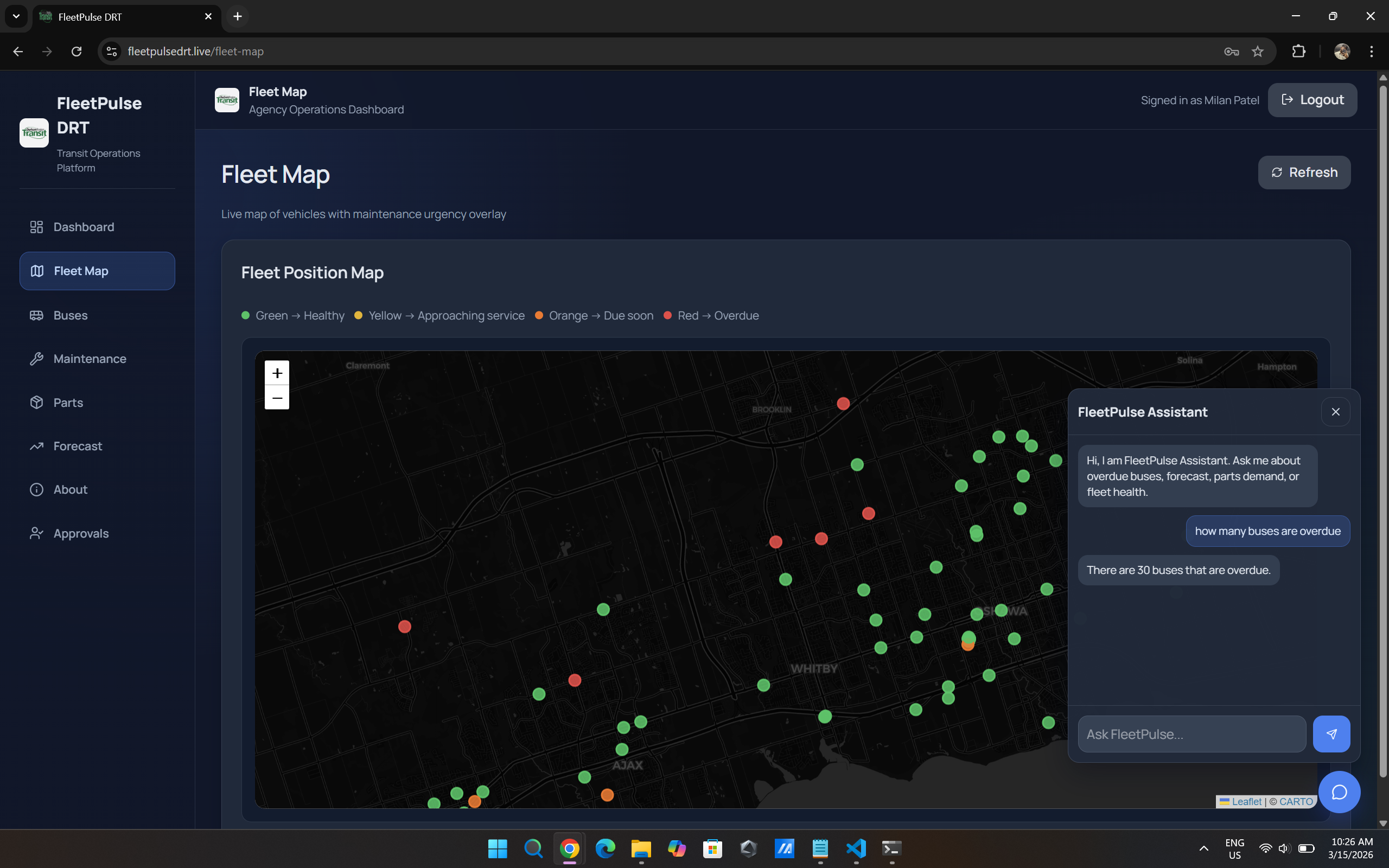The image size is (1389, 868).
Task: Go to the Buses section
Action: pyautogui.click(x=70, y=315)
